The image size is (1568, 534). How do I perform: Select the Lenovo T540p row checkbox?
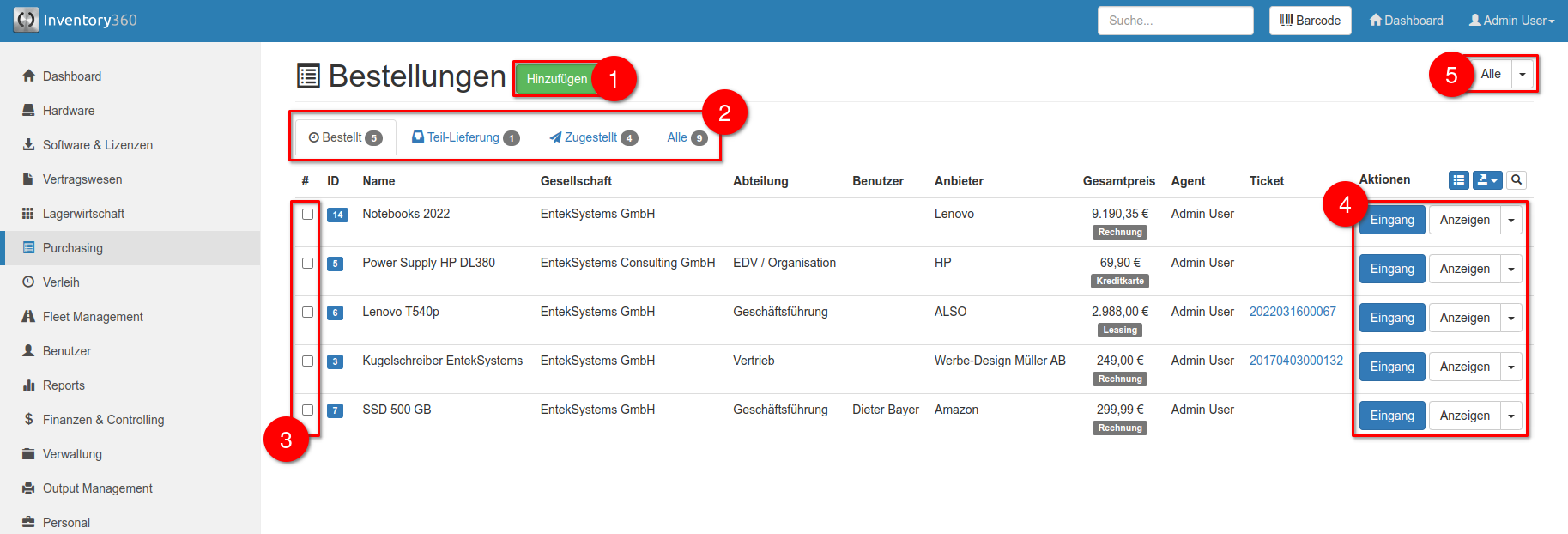tap(307, 312)
